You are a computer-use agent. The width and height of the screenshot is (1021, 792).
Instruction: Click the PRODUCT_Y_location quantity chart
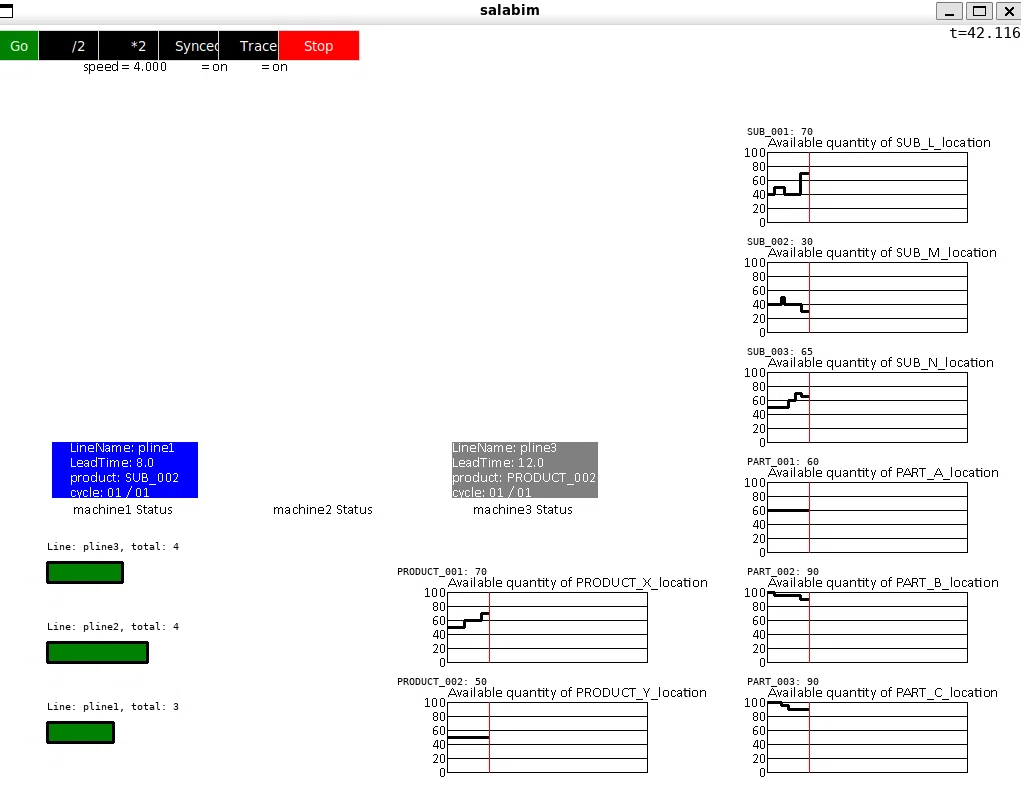coord(548,738)
